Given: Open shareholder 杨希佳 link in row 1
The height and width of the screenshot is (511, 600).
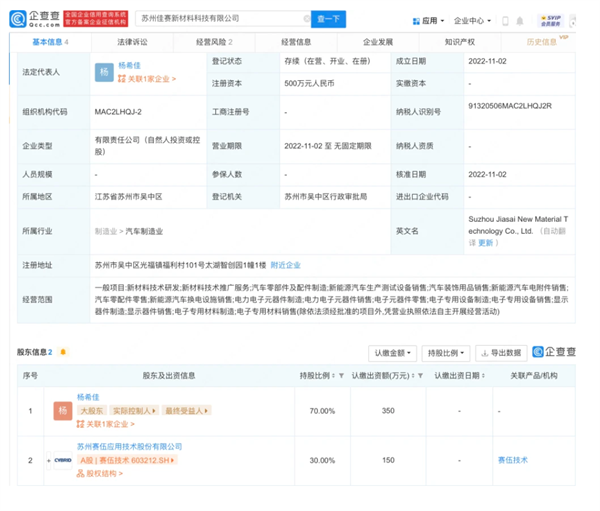Looking at the screenshot, I should pos(88,397).
